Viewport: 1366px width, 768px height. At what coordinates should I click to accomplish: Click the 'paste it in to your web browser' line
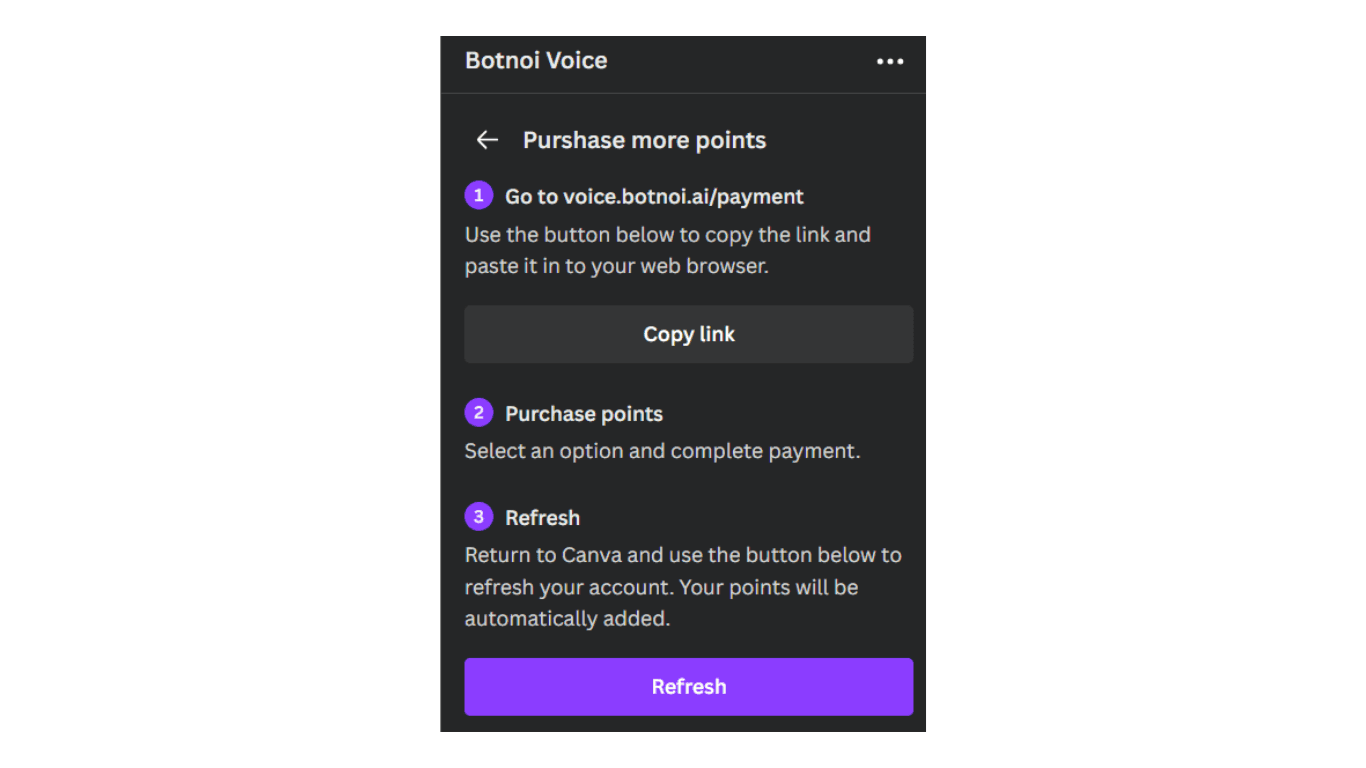pos(617,267)
